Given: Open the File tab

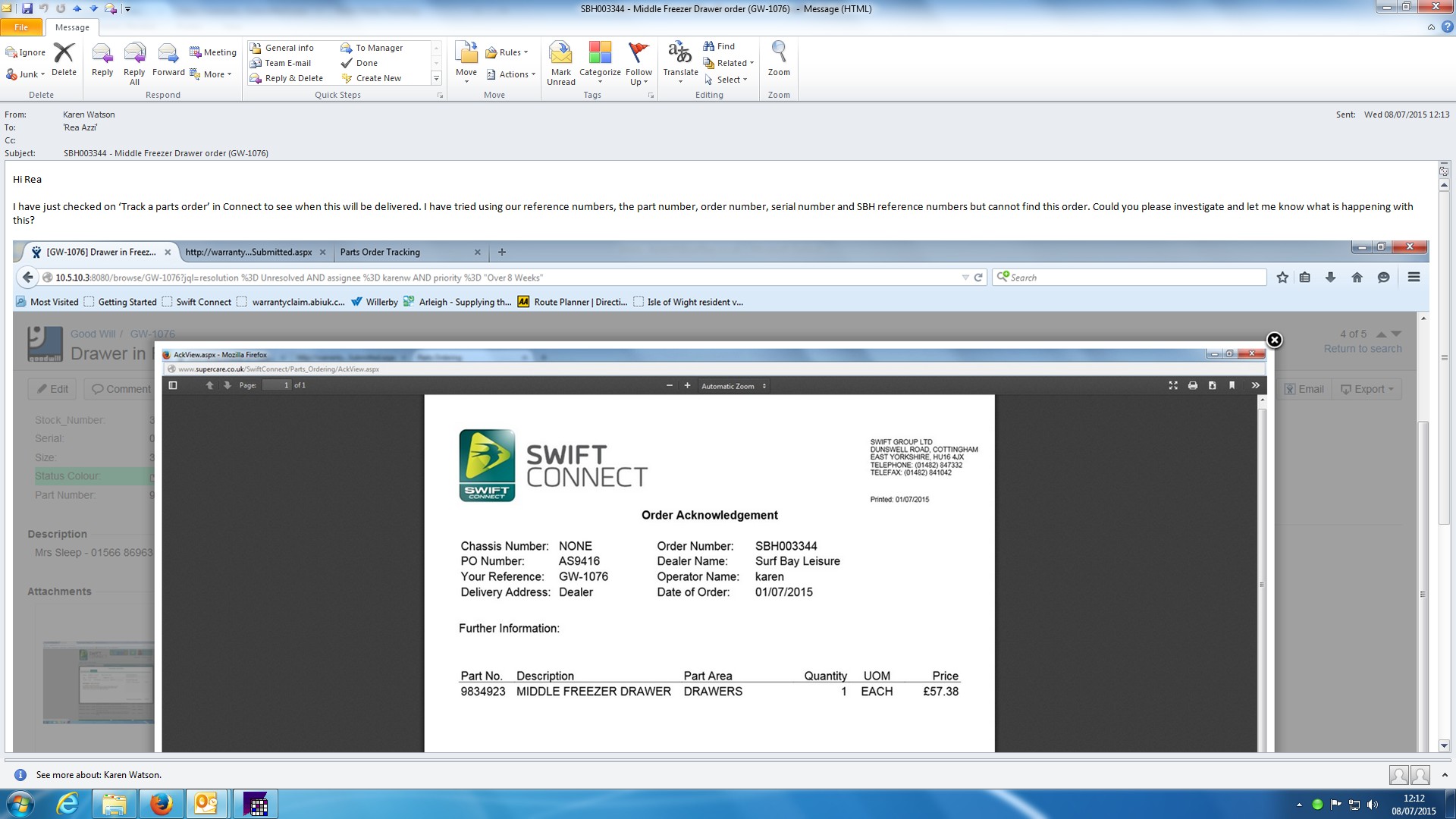Looking at the screenshot, I should point(21,27).
